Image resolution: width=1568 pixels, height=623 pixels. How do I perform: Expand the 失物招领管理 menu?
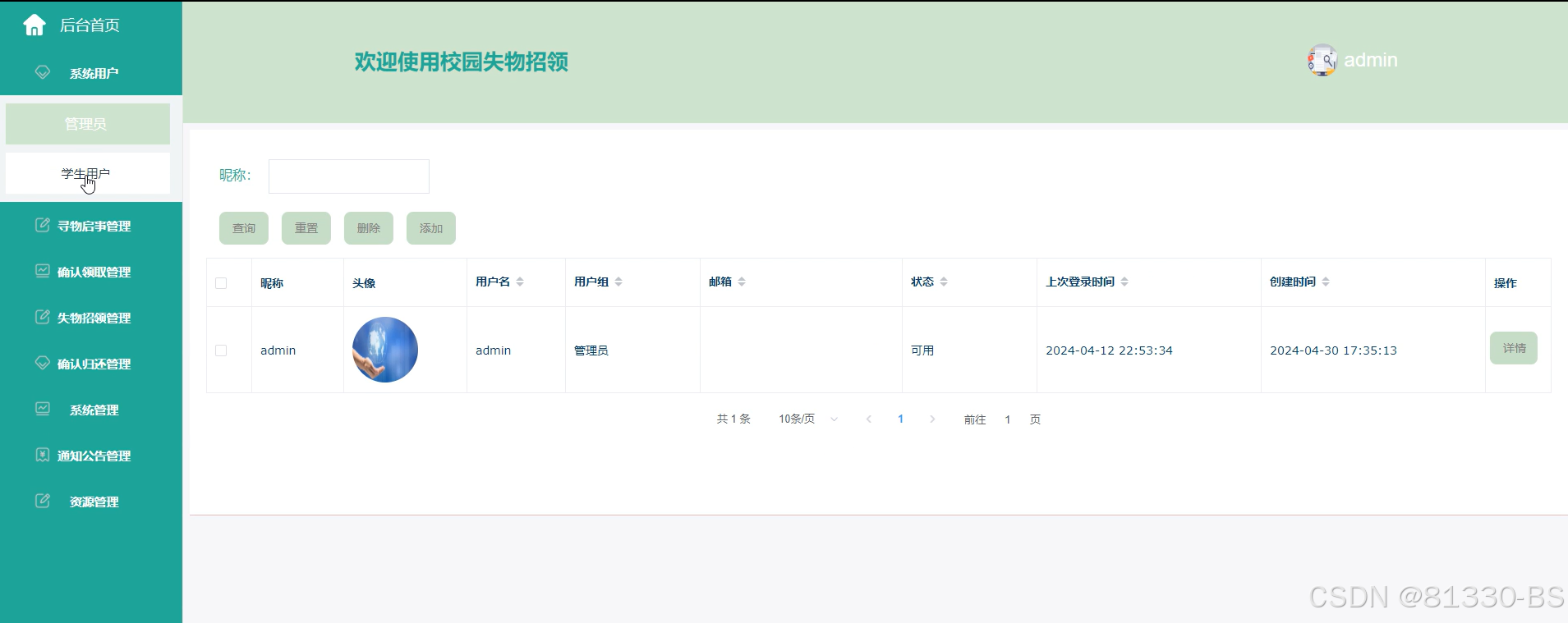(91, 318)
